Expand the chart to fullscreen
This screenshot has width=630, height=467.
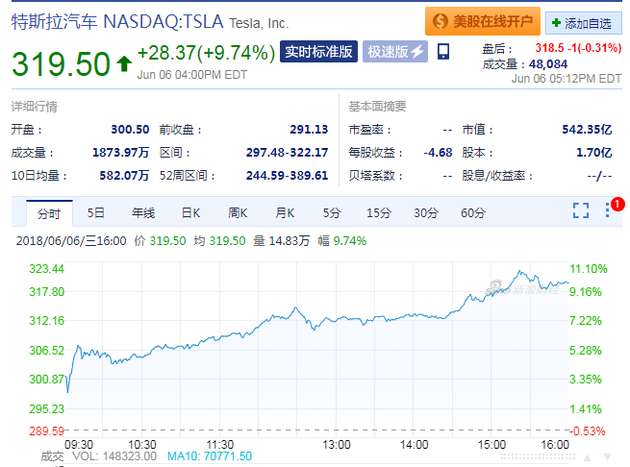click(x=581, y=211)
